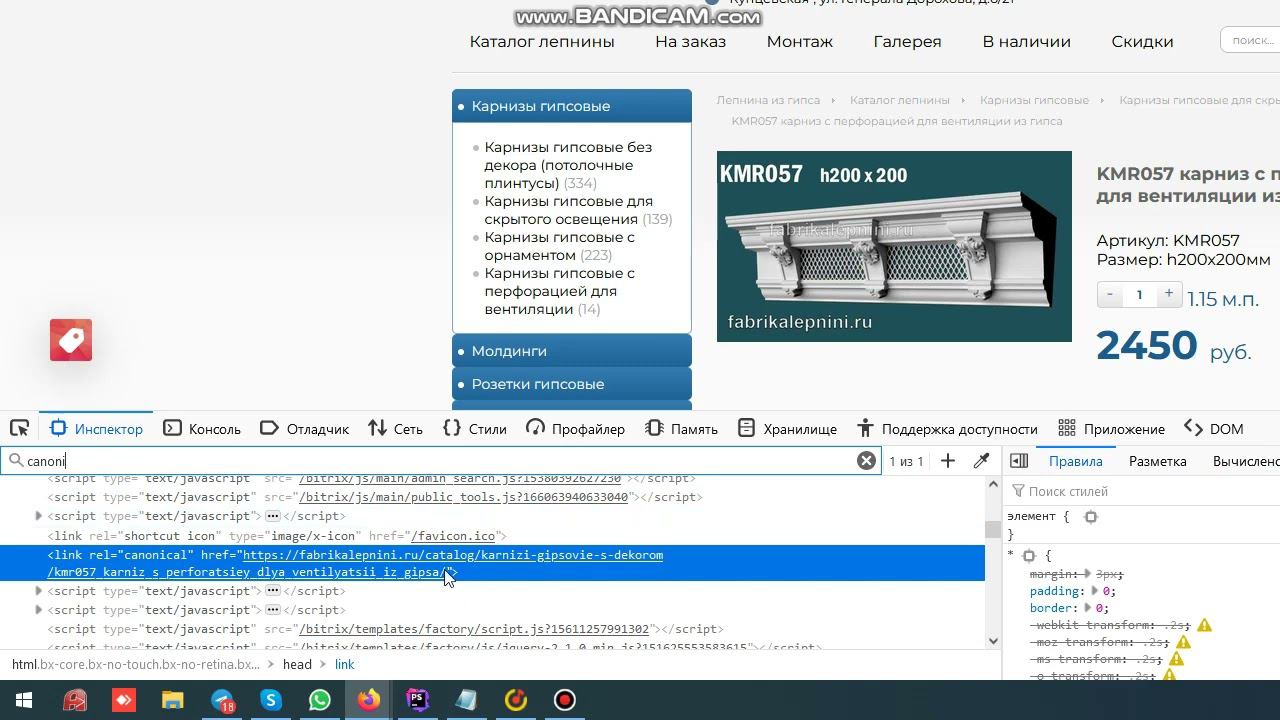This screenshot has height=720, width=1280.
Task: Open the Монтаж menu item
Action: 800,41
